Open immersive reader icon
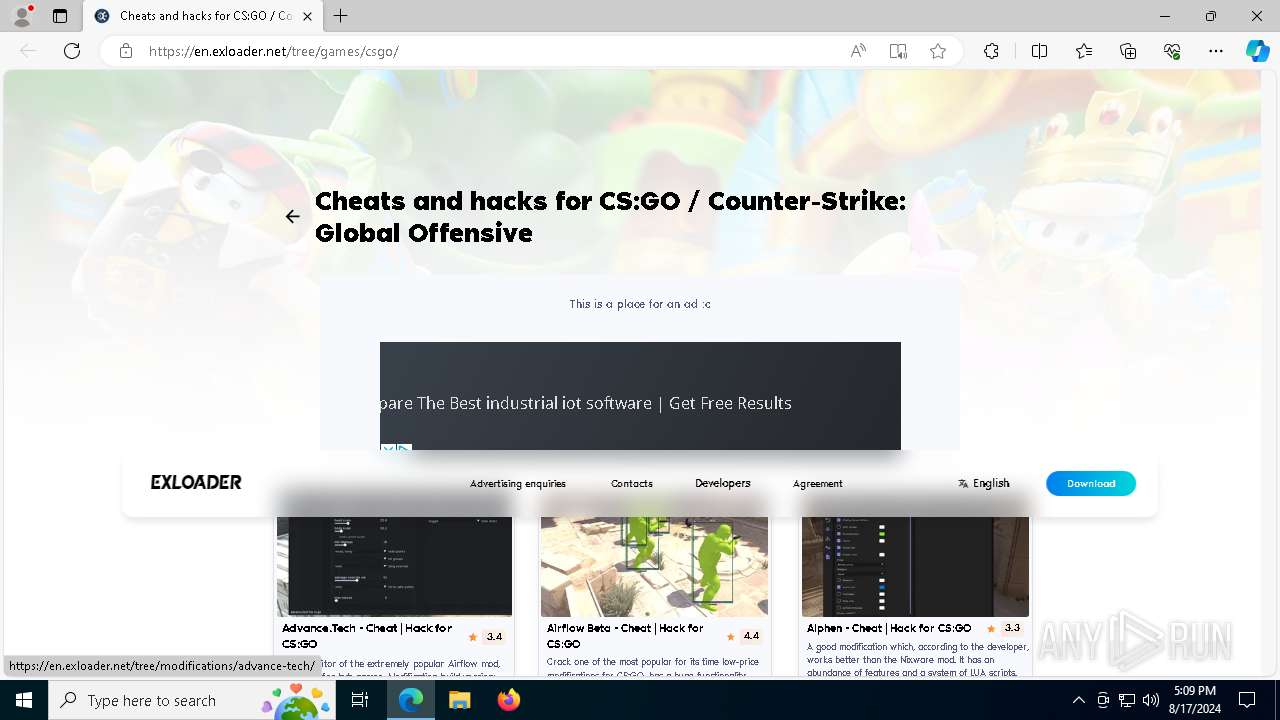Viewport: 1280px width, 720px height. tap(898, 51)
